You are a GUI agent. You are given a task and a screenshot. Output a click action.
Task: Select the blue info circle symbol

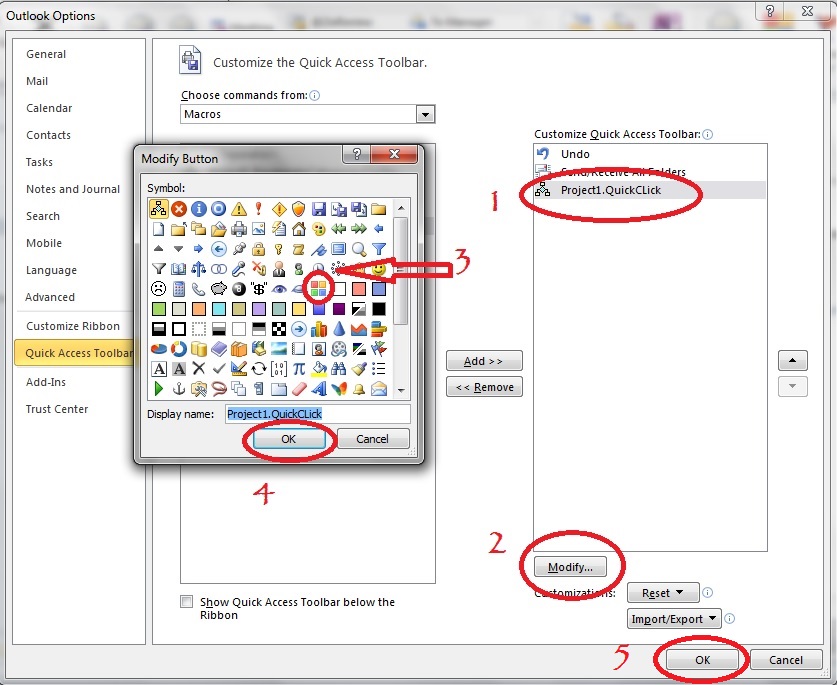(x=199, y=209)
